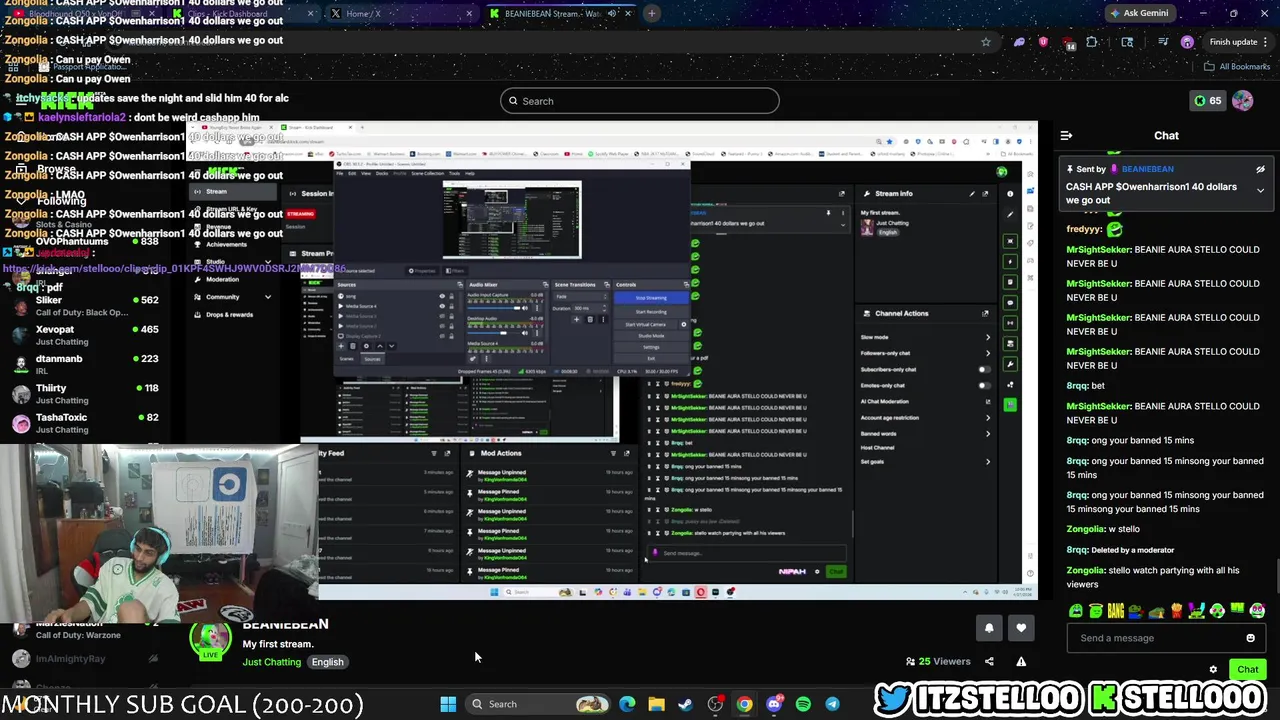Open BEANIEBEAN's live avatar
Screen dimensions: 1280x720
point(210,640)
